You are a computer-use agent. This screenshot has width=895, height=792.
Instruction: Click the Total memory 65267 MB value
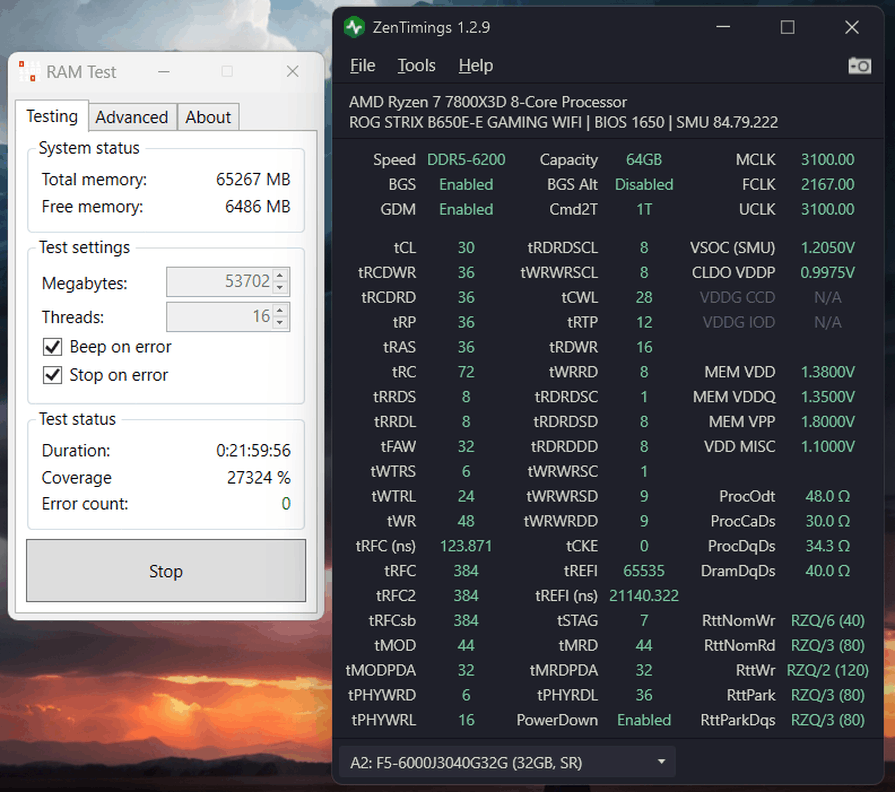[253, 180]
